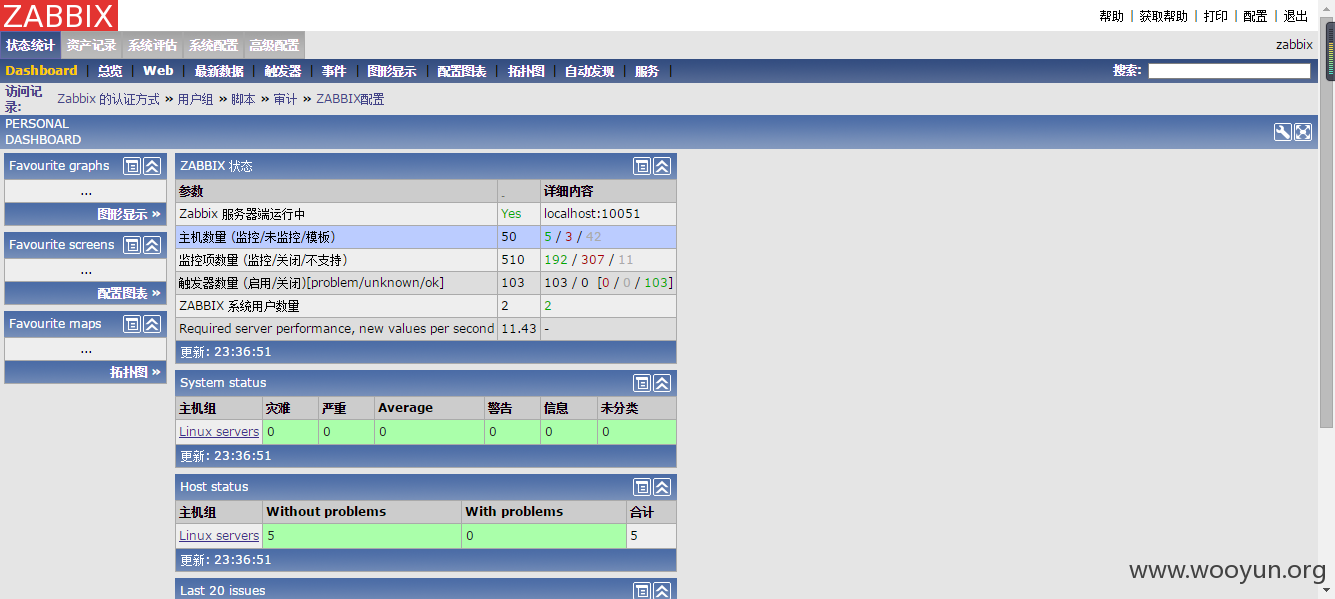The image size is (1335, 599).
Task: Open 最新数据 submenu item
Action: (219, 71)
